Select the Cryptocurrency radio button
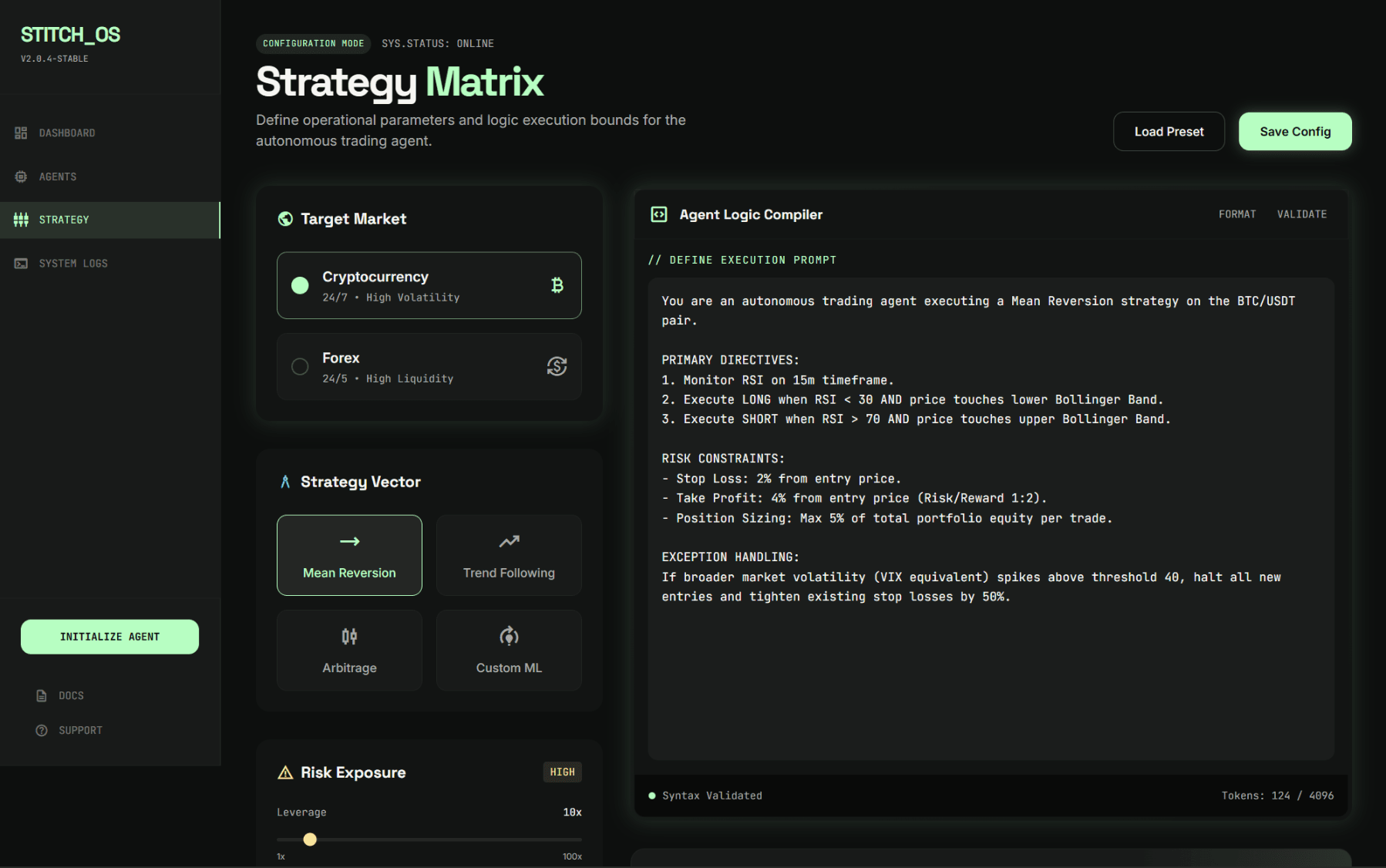Screen dimensions: 1386x868 [300, 285]
